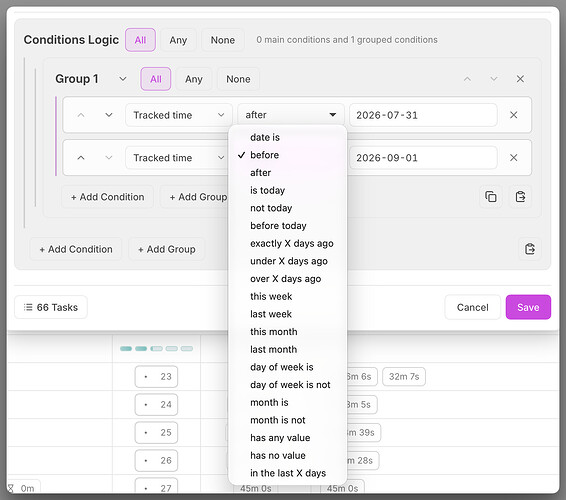Choose 'day of week is' operator
Image resolution: width=566 pixels, height=500 pixels.
coord(288,367)
